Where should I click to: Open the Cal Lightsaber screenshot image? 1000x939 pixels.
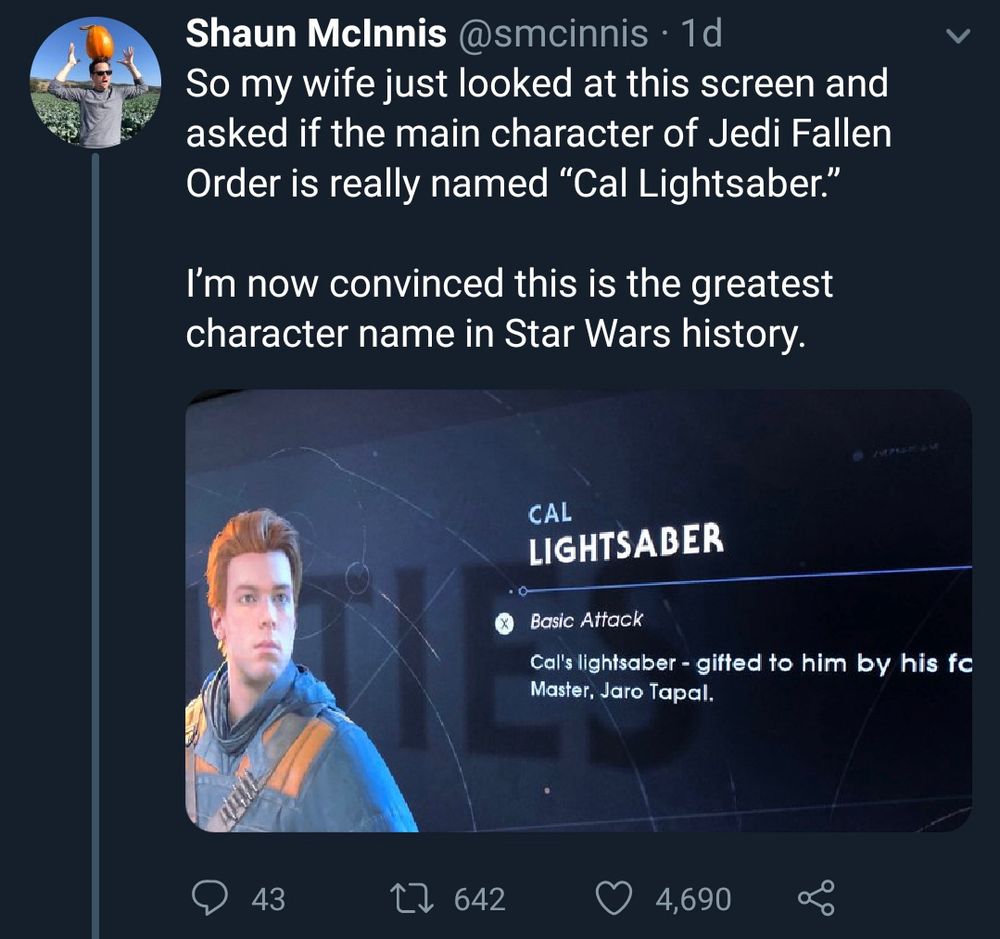[580, 615]
